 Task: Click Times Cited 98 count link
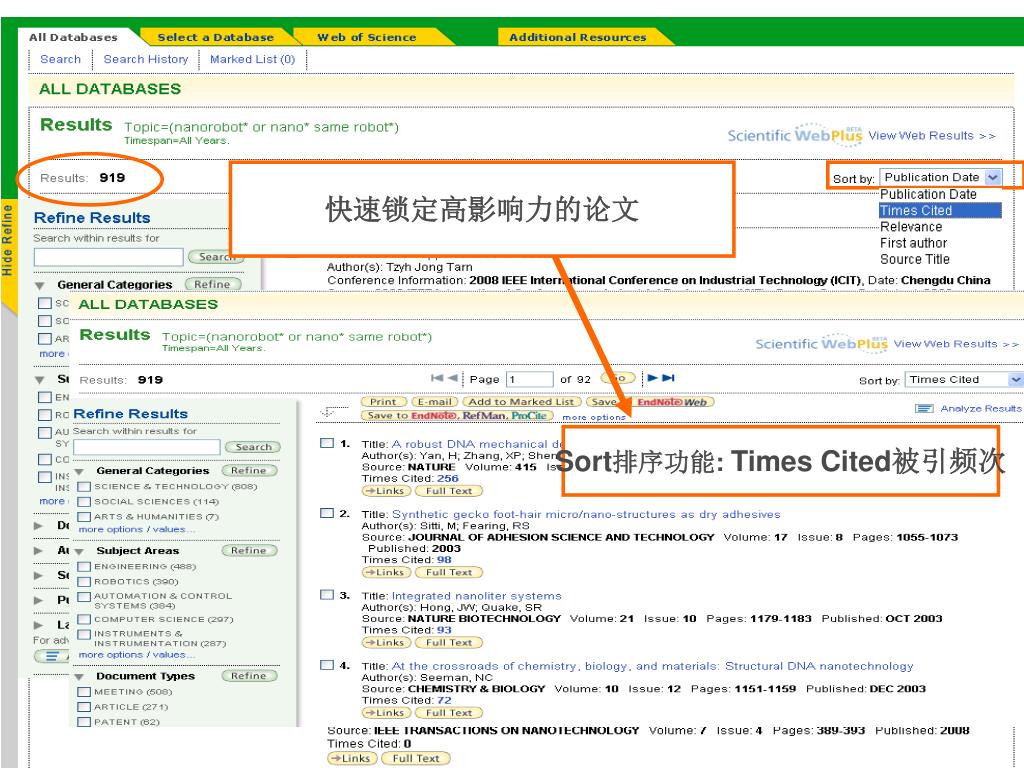tap(444, 560)
